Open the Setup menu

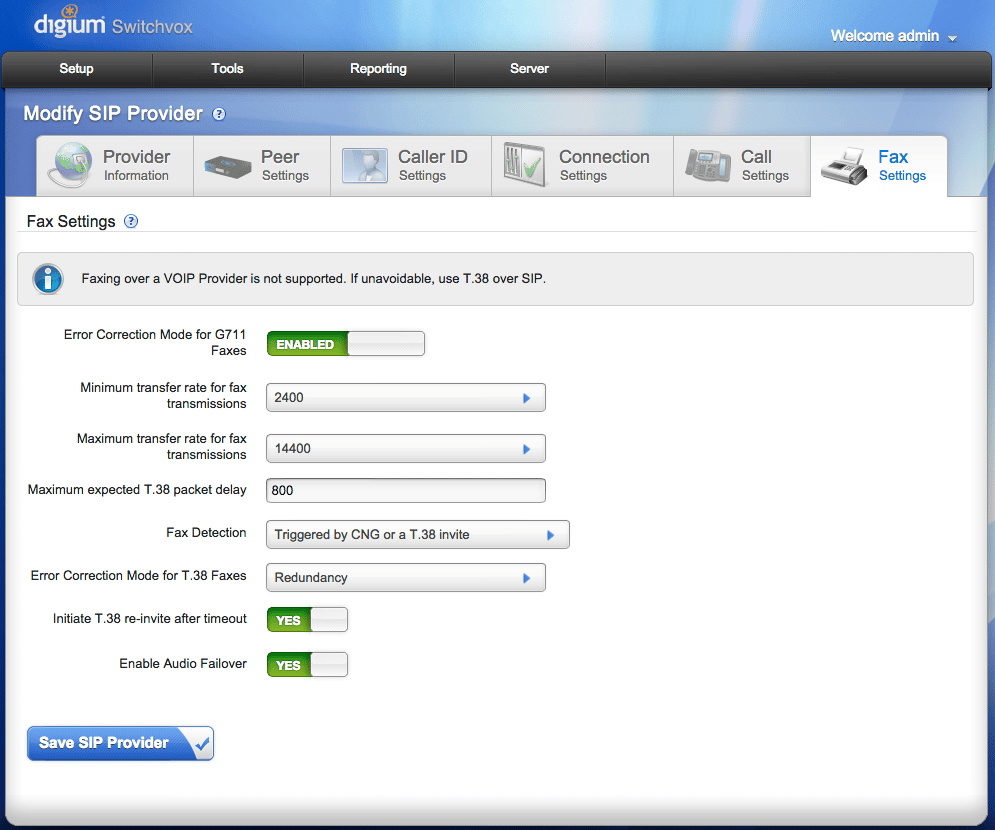coord(76,69)
